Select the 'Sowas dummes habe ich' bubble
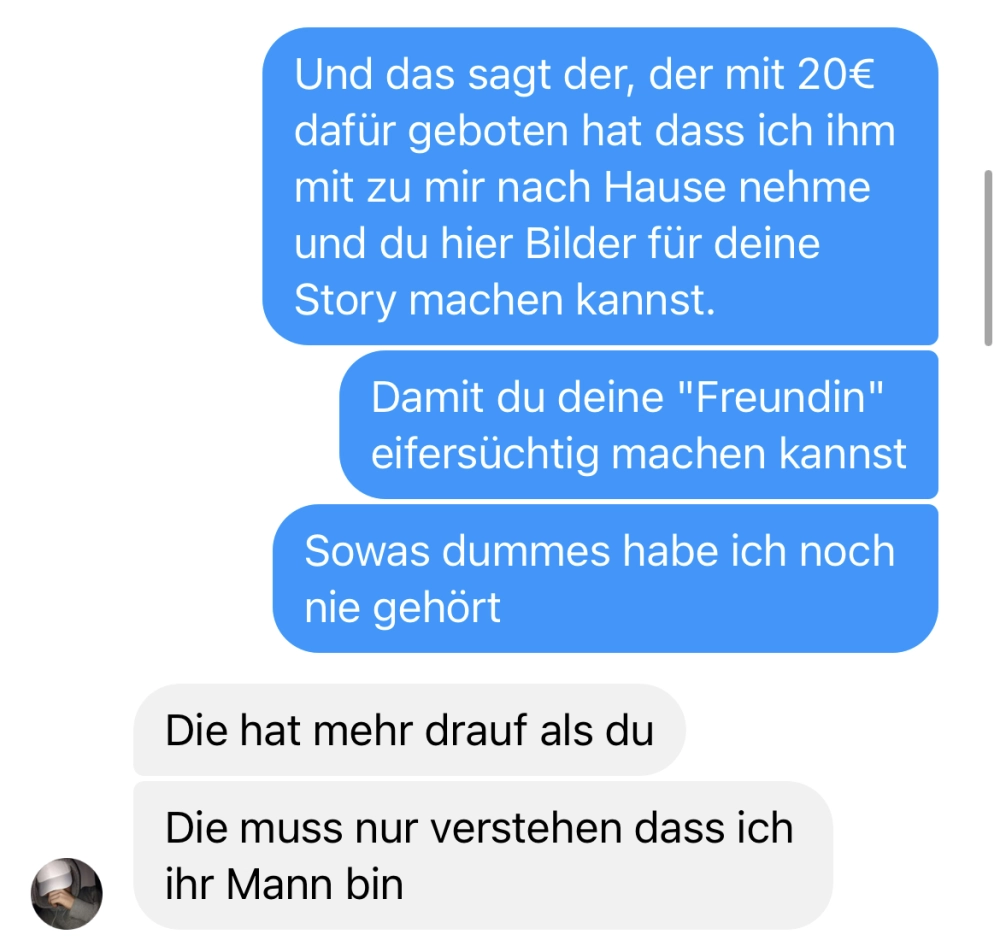This screenshot has height=952, width=1000. (606, 578)
